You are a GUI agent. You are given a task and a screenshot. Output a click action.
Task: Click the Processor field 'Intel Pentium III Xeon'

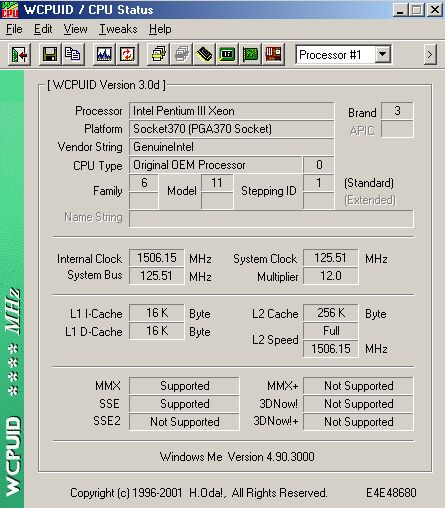pos(231,111)
